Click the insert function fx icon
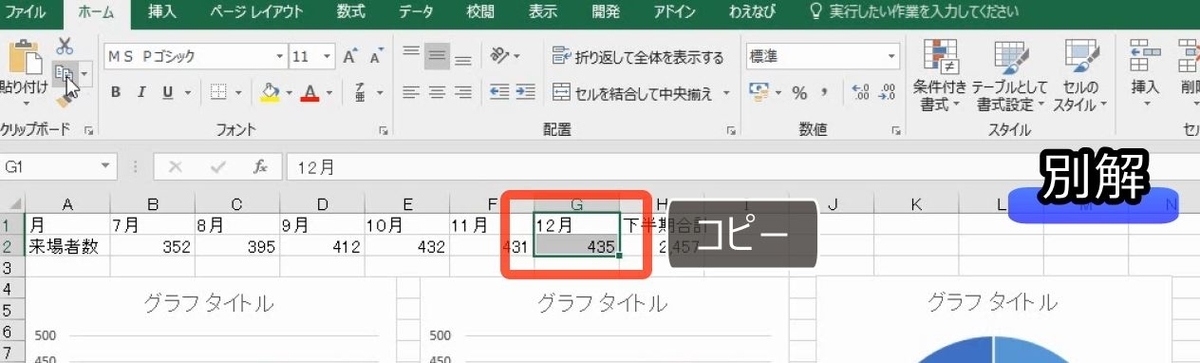The image size is (1200, 363). (x=260, y=167)
